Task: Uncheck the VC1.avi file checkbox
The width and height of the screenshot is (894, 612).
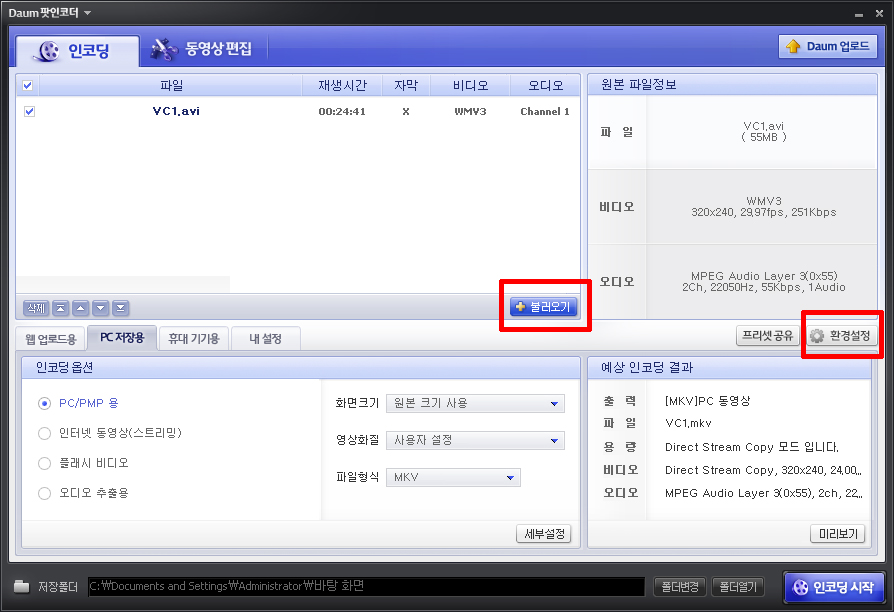Action: tap(29, 111)
